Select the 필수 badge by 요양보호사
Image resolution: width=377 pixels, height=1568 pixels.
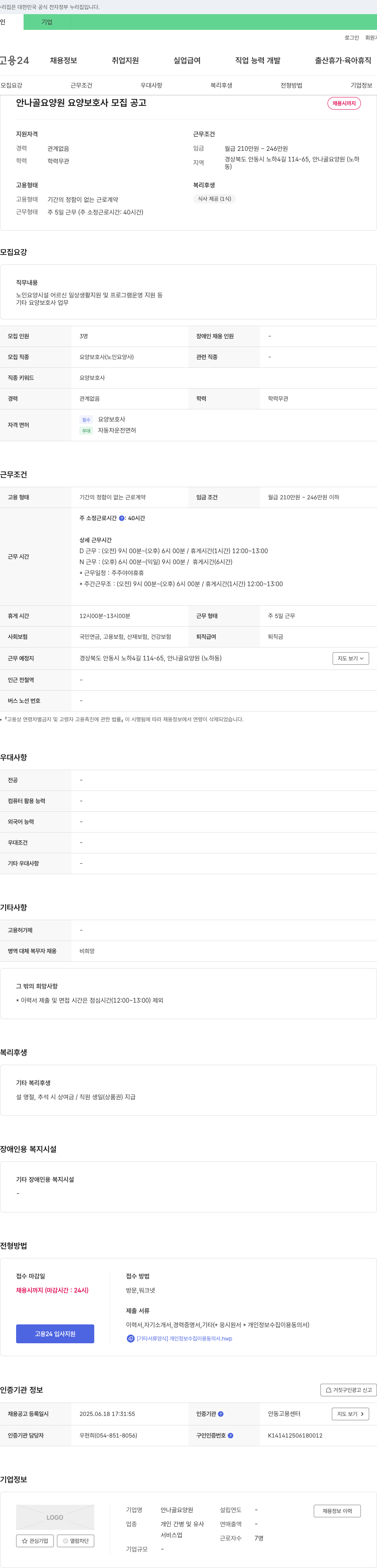[86, 419]
